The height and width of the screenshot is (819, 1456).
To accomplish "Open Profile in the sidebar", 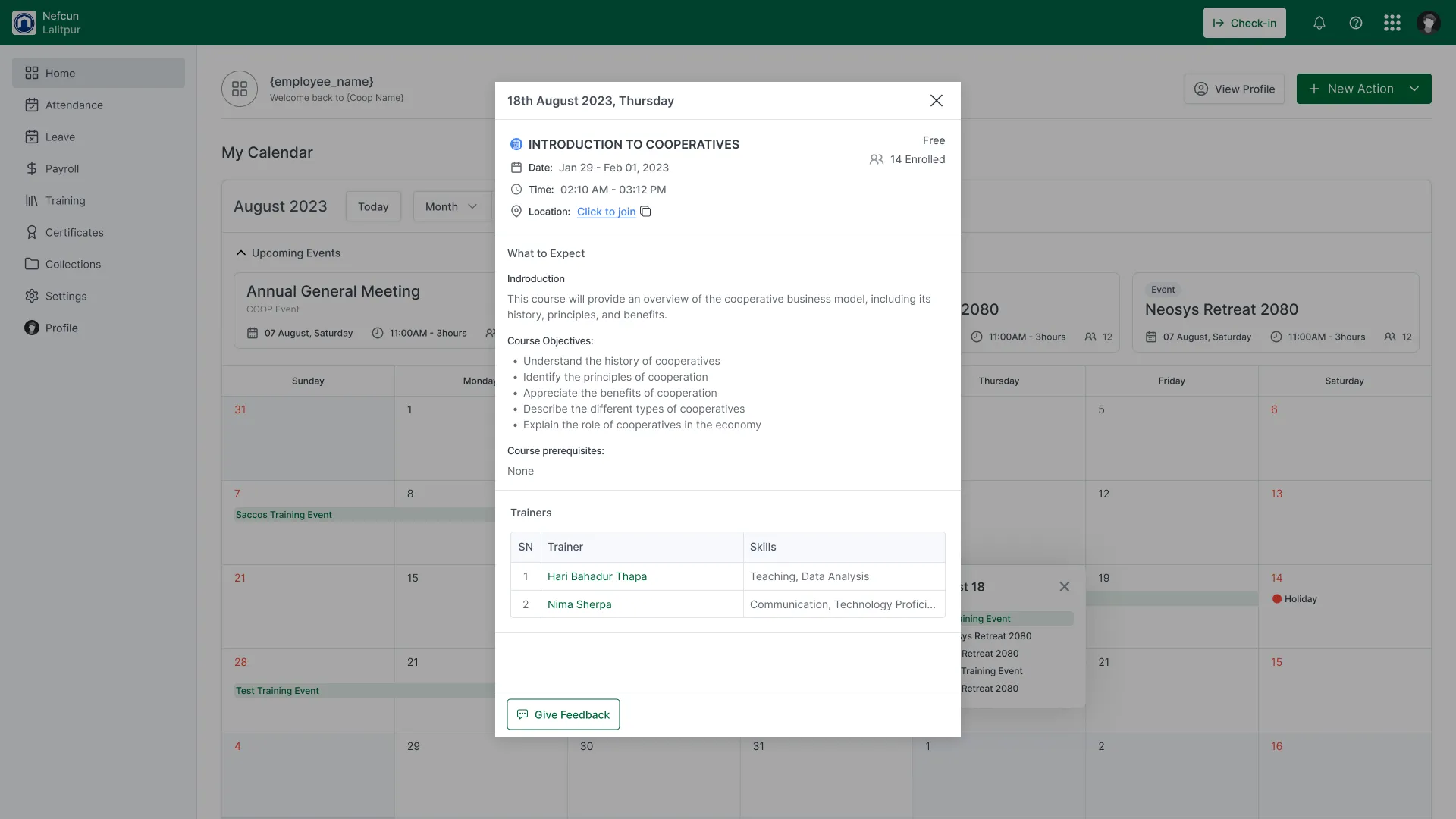I will (99, 328).
